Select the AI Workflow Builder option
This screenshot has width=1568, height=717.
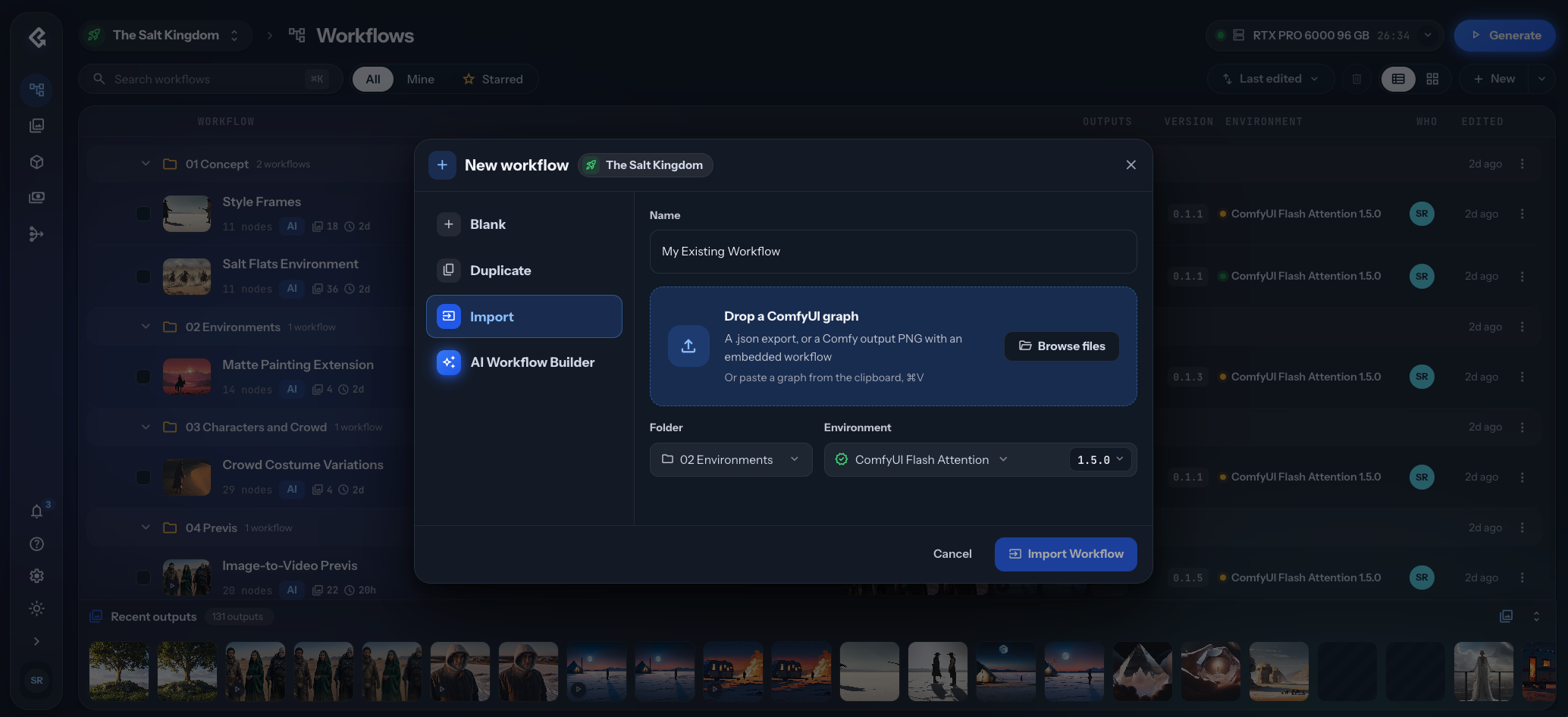(524, 362)
